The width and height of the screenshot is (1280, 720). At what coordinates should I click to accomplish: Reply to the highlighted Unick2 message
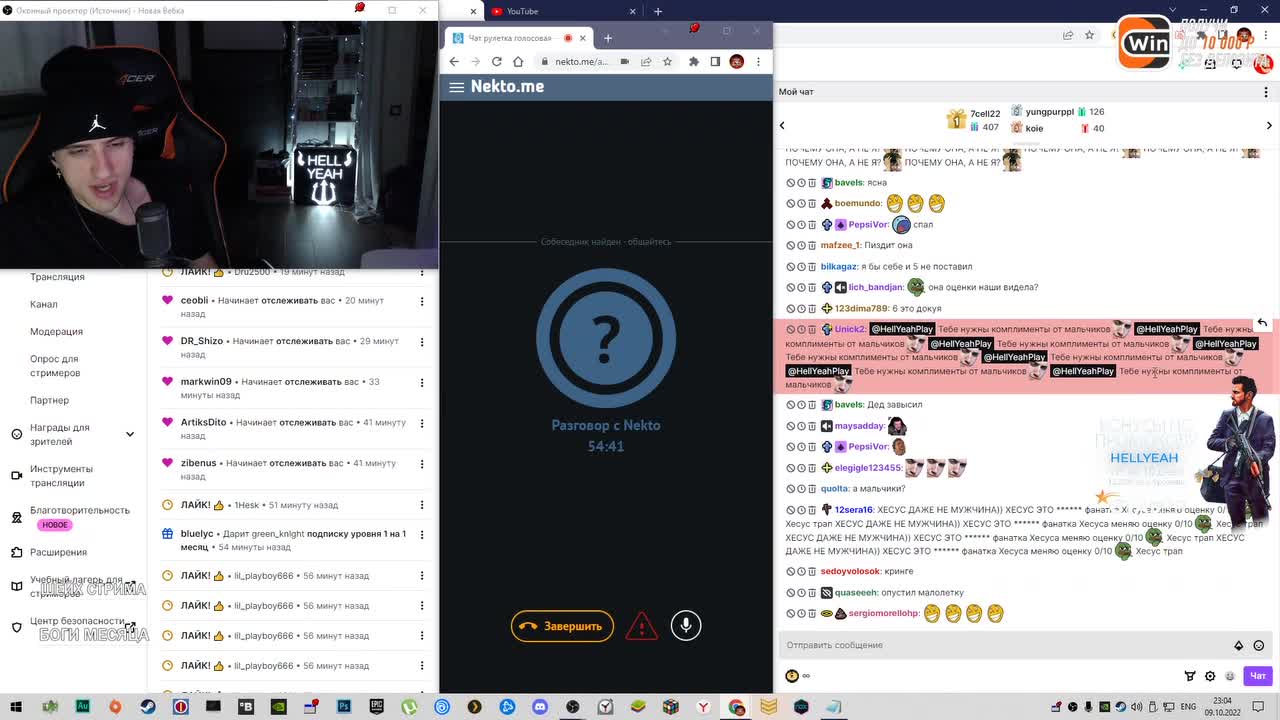(x=1262, y=323)
